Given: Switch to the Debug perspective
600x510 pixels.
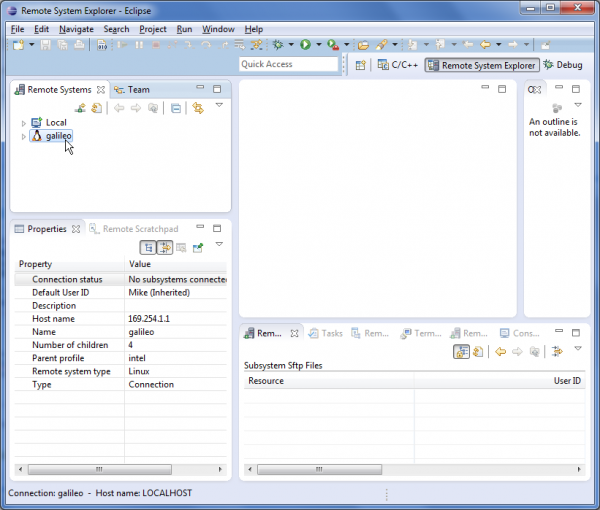Looking at the screenshot, I should [x=563, y=65].
